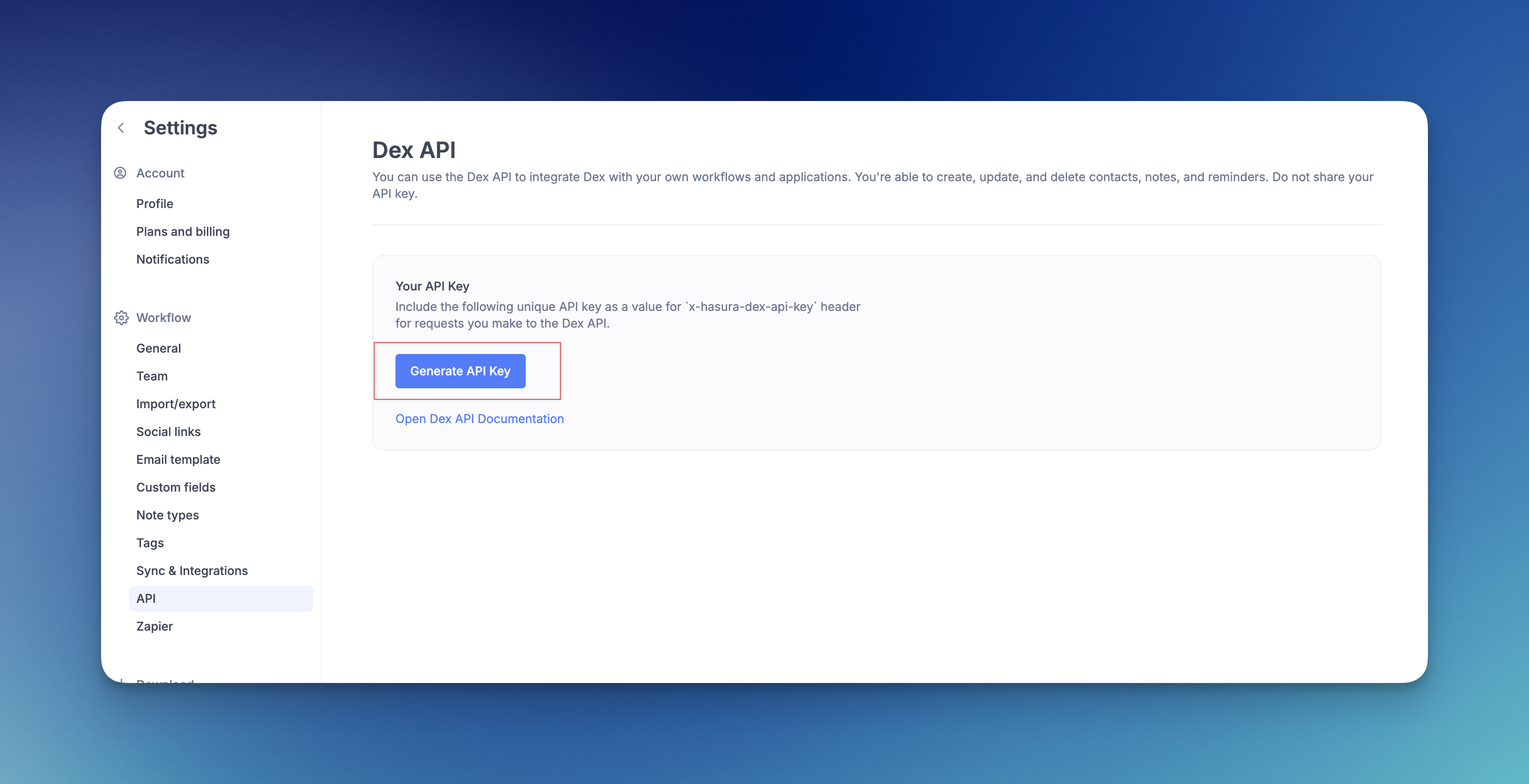This screenshot has height=784, width=1529.
Task: Open the Profile settings page
Action: [x=155, y=203]
